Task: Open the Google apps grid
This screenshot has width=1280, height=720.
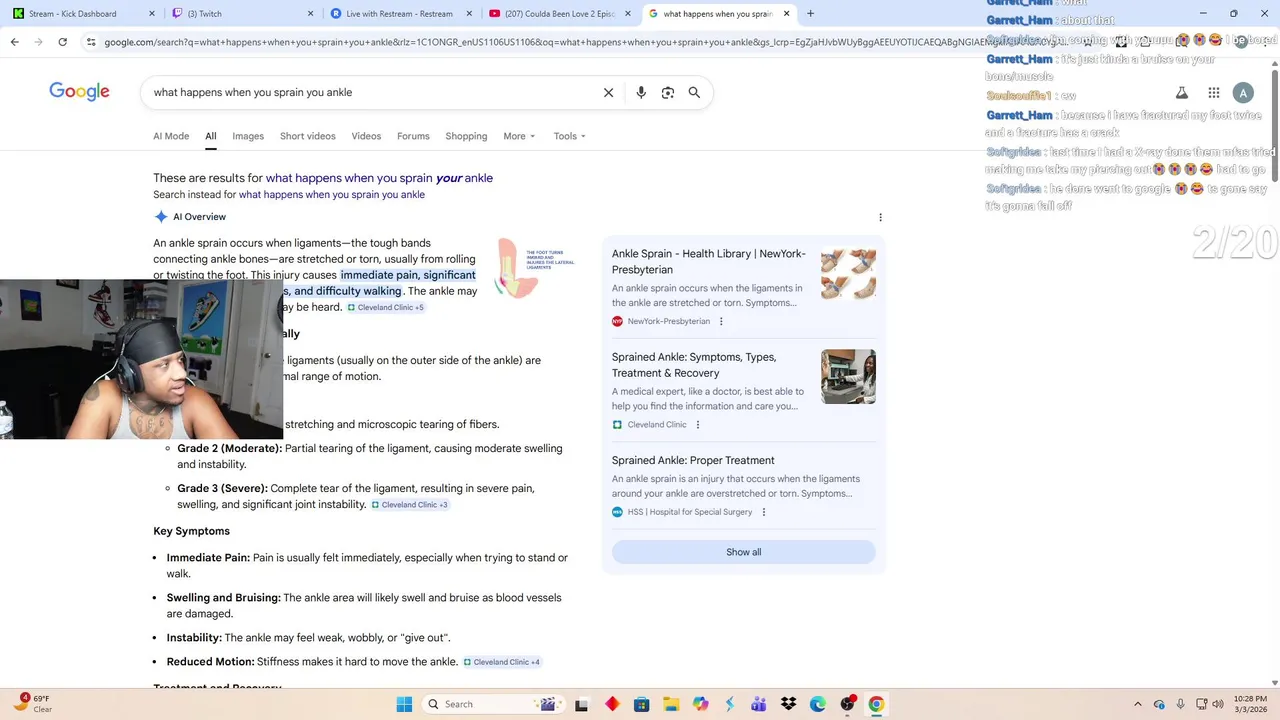Action: (x=1213, y=93)
